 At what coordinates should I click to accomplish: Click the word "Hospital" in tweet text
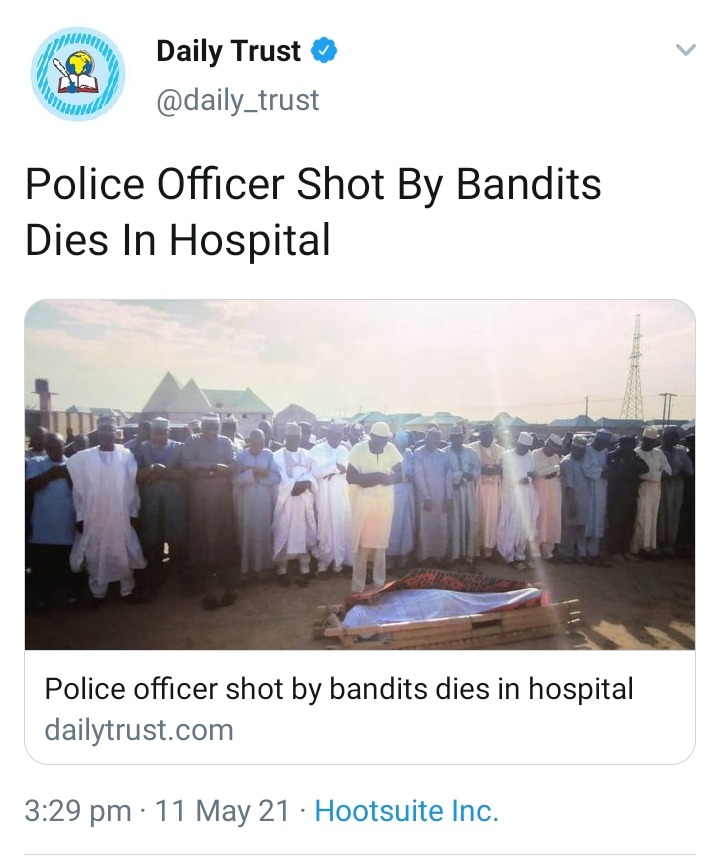249,240
